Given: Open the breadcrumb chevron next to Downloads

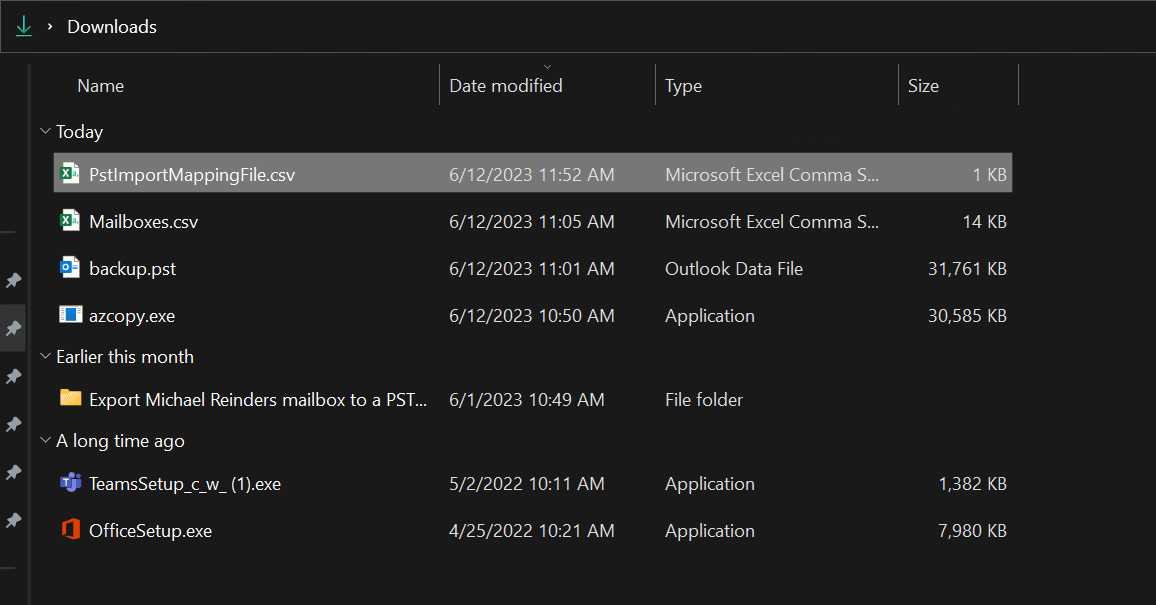Looking at the screenshot, I should coord(49,26).
